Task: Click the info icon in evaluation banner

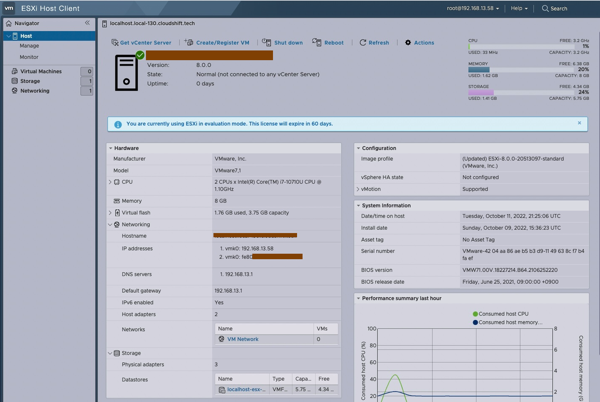Action: [118, 124]
